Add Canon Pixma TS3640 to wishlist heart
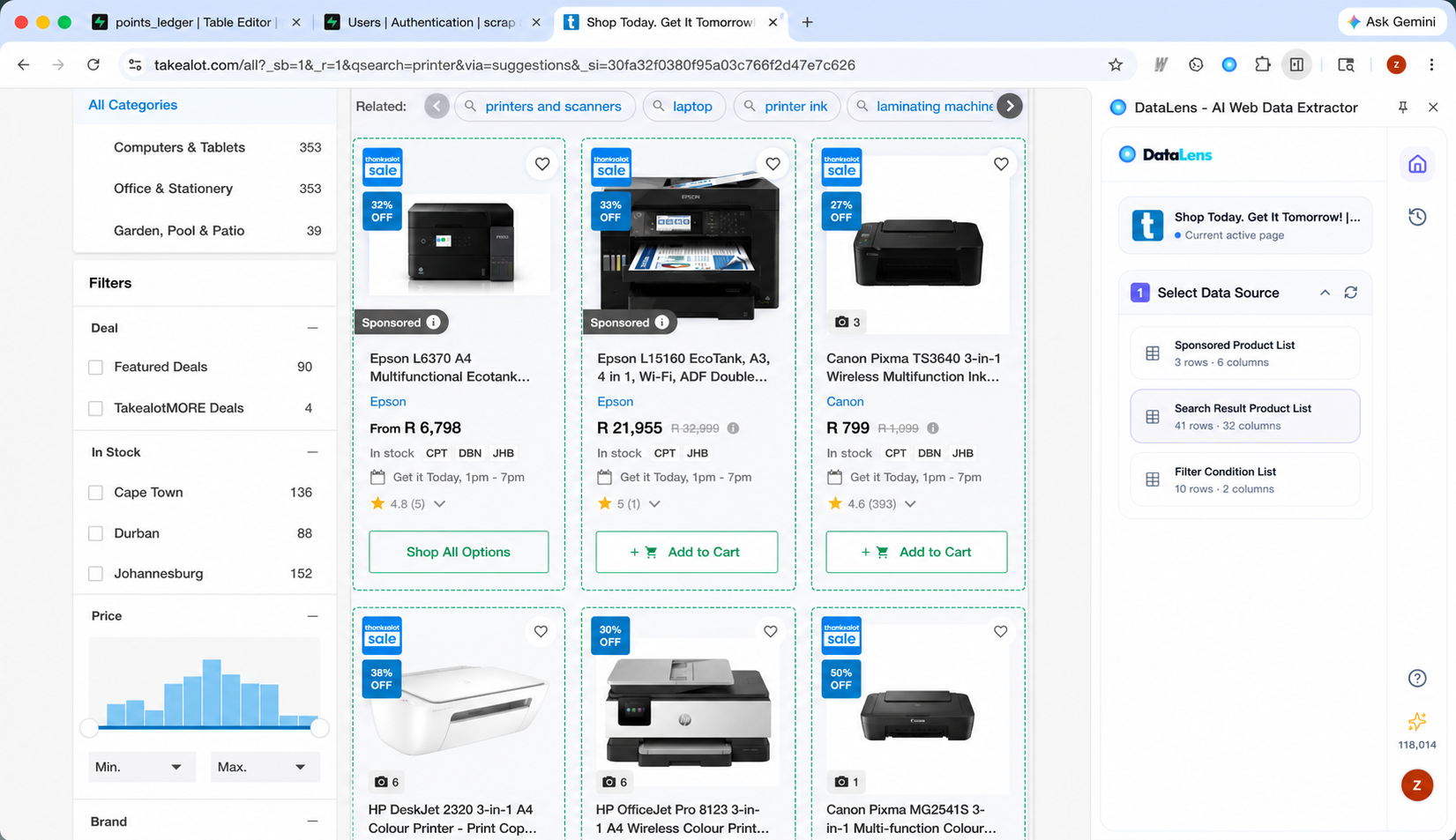This screenshot has height=840, width=1456. click(1001, 164)
